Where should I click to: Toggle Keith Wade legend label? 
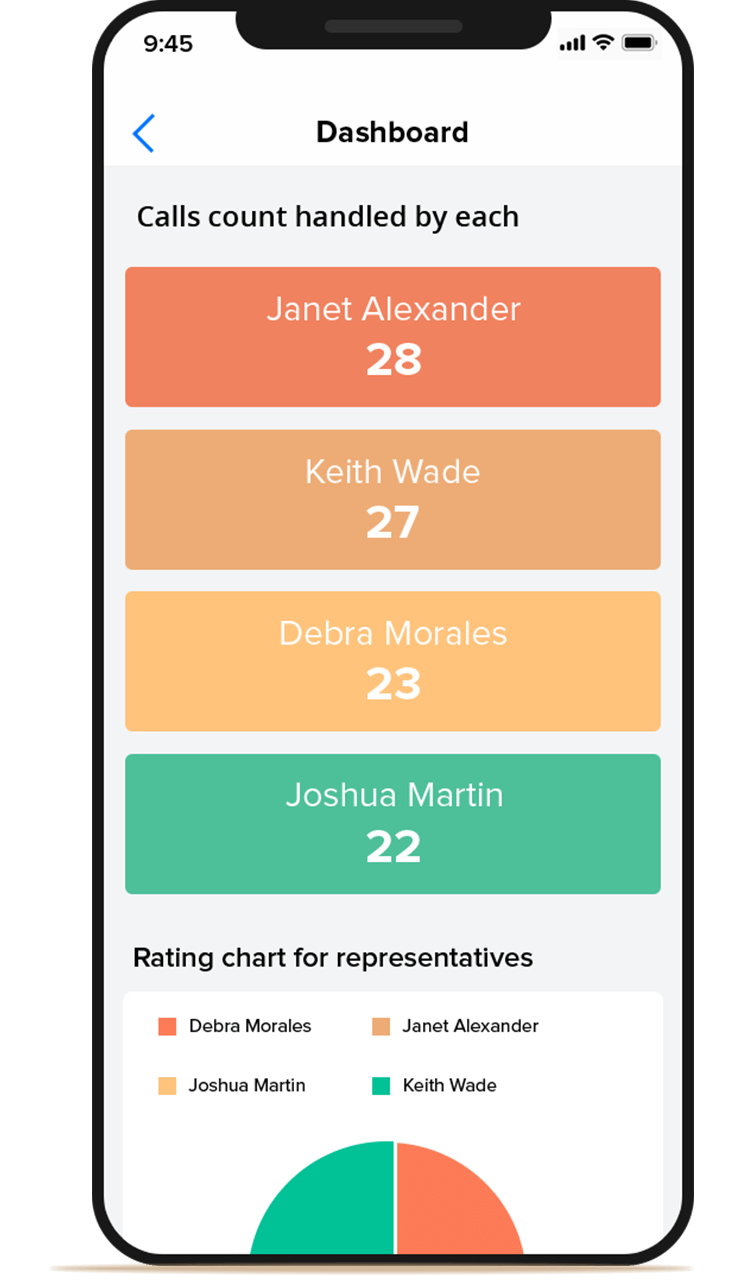tap(449, 1086)
